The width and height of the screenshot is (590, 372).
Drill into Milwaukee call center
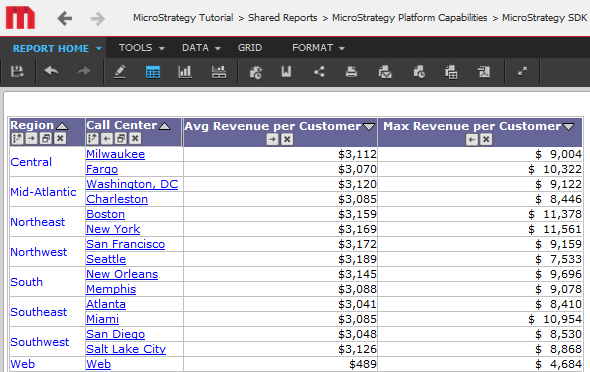point(116,154)
